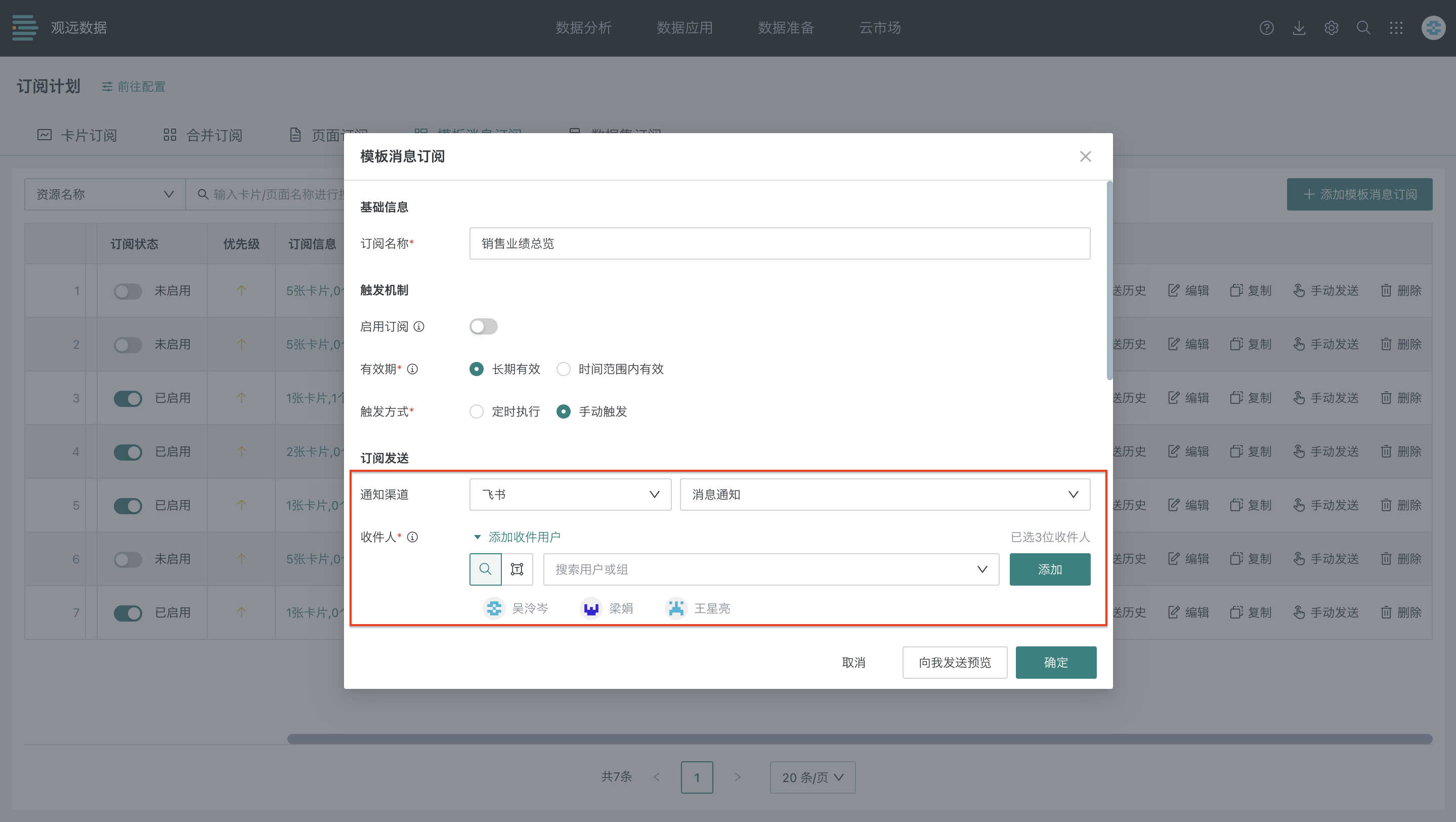The image size is (1456, 822).
Task: Click the 确定 confirm button
Action: (1055, 663)
